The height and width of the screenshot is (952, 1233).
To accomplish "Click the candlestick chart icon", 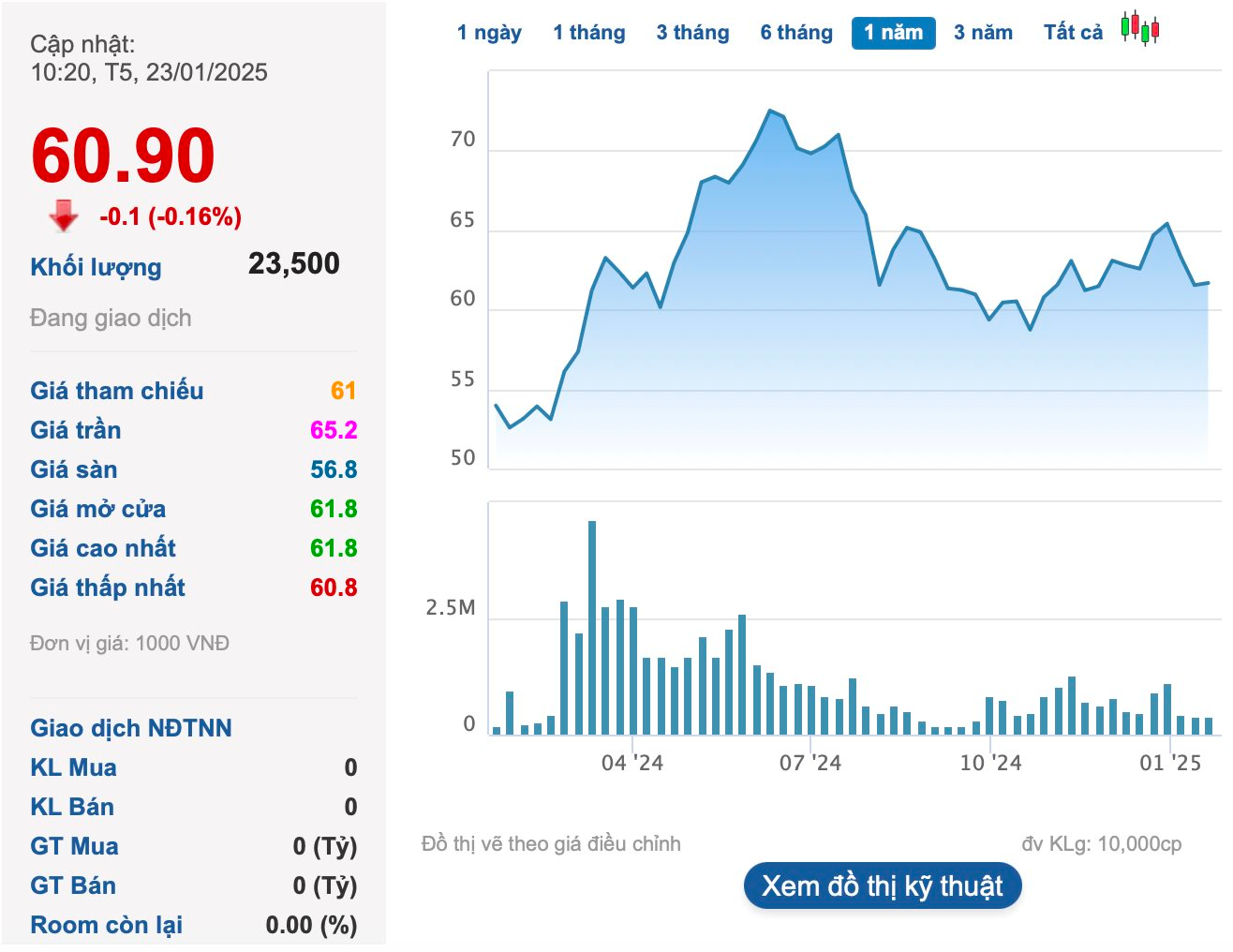I will [x=1139, y=29].
